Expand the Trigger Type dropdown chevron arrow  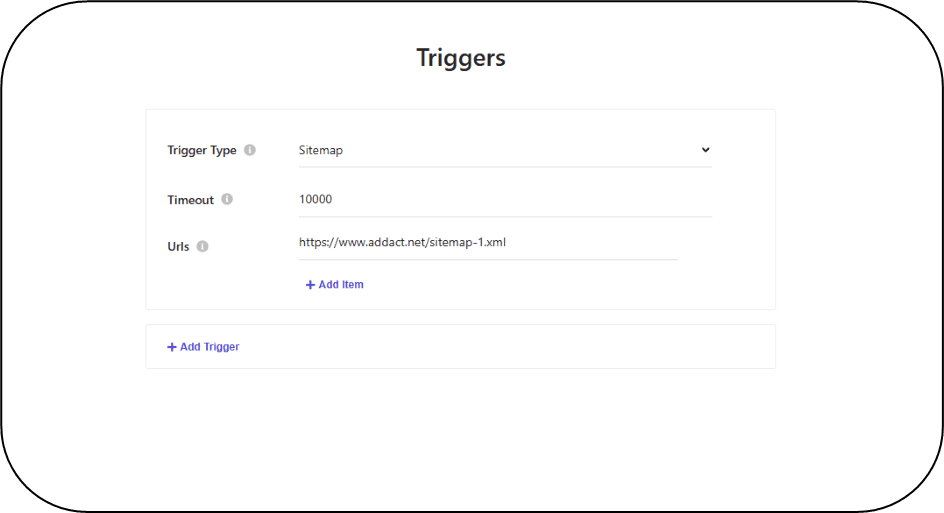[x=705, y=150]
